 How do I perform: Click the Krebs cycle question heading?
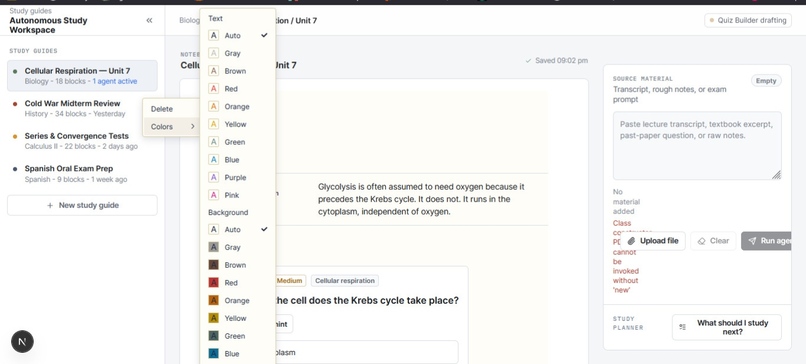pyautogui.click(x=367, y=300)
